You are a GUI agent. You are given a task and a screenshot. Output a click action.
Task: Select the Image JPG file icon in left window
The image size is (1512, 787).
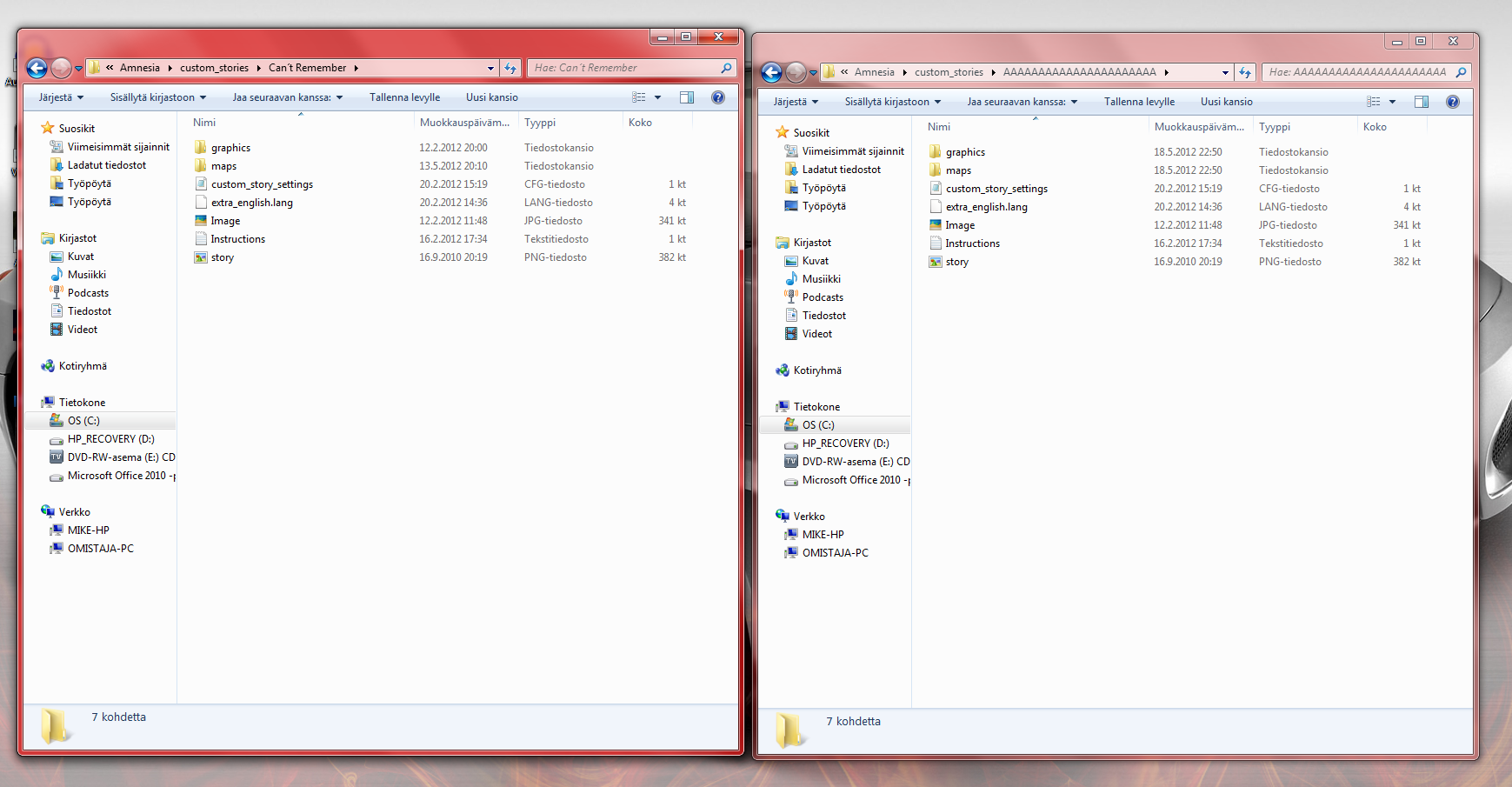[201, 221]
